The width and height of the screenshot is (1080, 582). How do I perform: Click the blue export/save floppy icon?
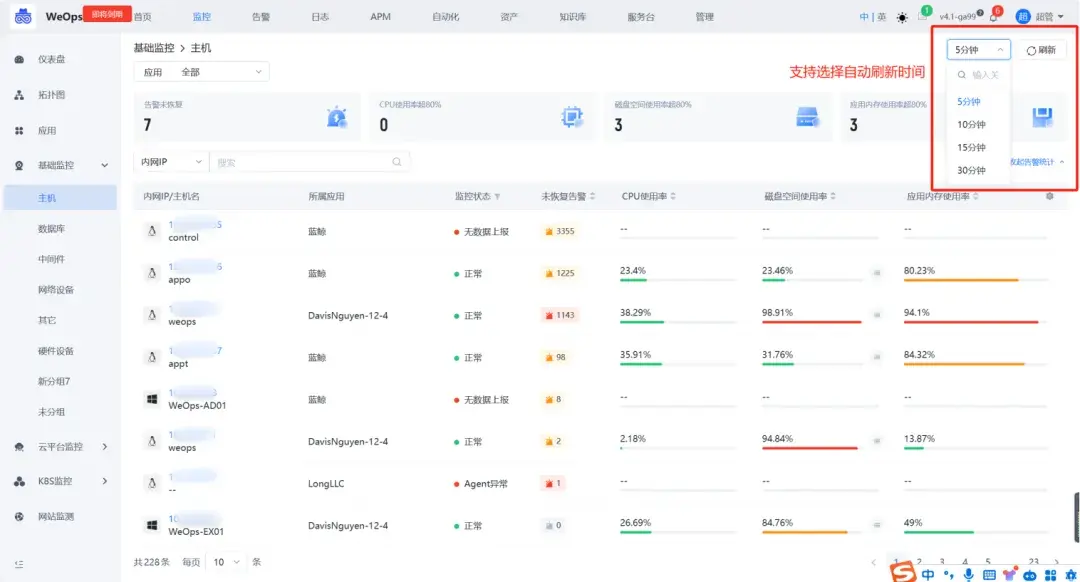click(x=1042, y=117)
